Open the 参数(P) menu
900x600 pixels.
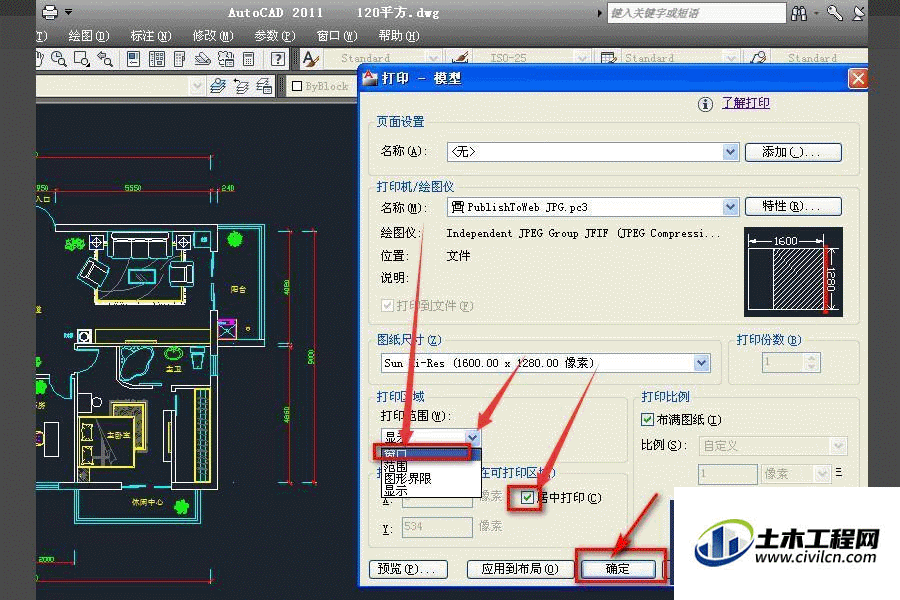click(274, 36)
